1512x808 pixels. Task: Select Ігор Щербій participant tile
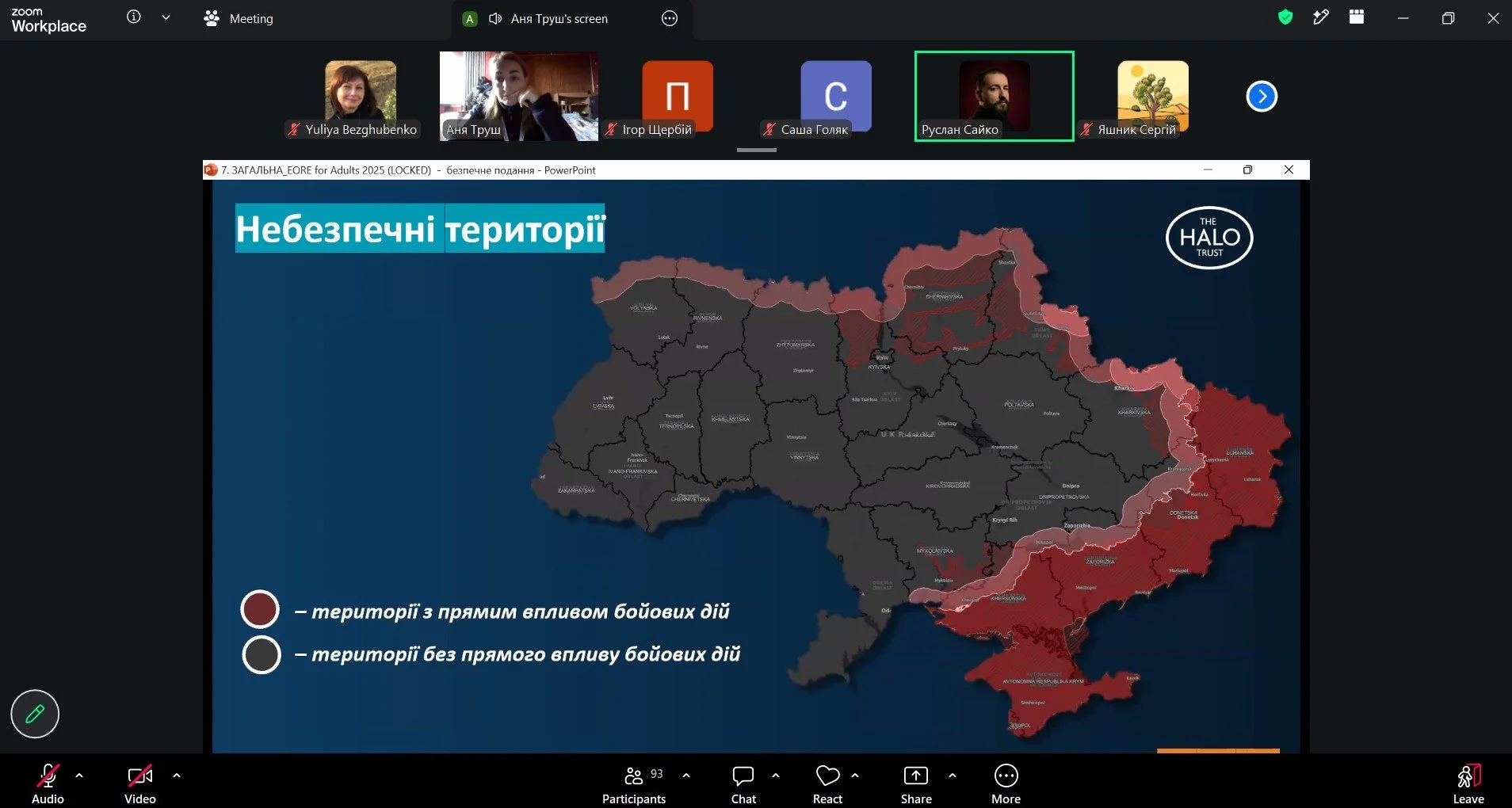tap(678, 97)
